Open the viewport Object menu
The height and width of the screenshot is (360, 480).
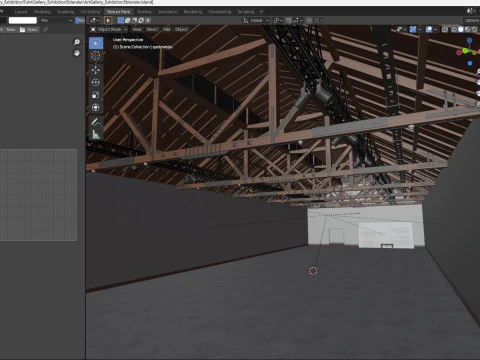pyautogui.click(x=181, y=30)
